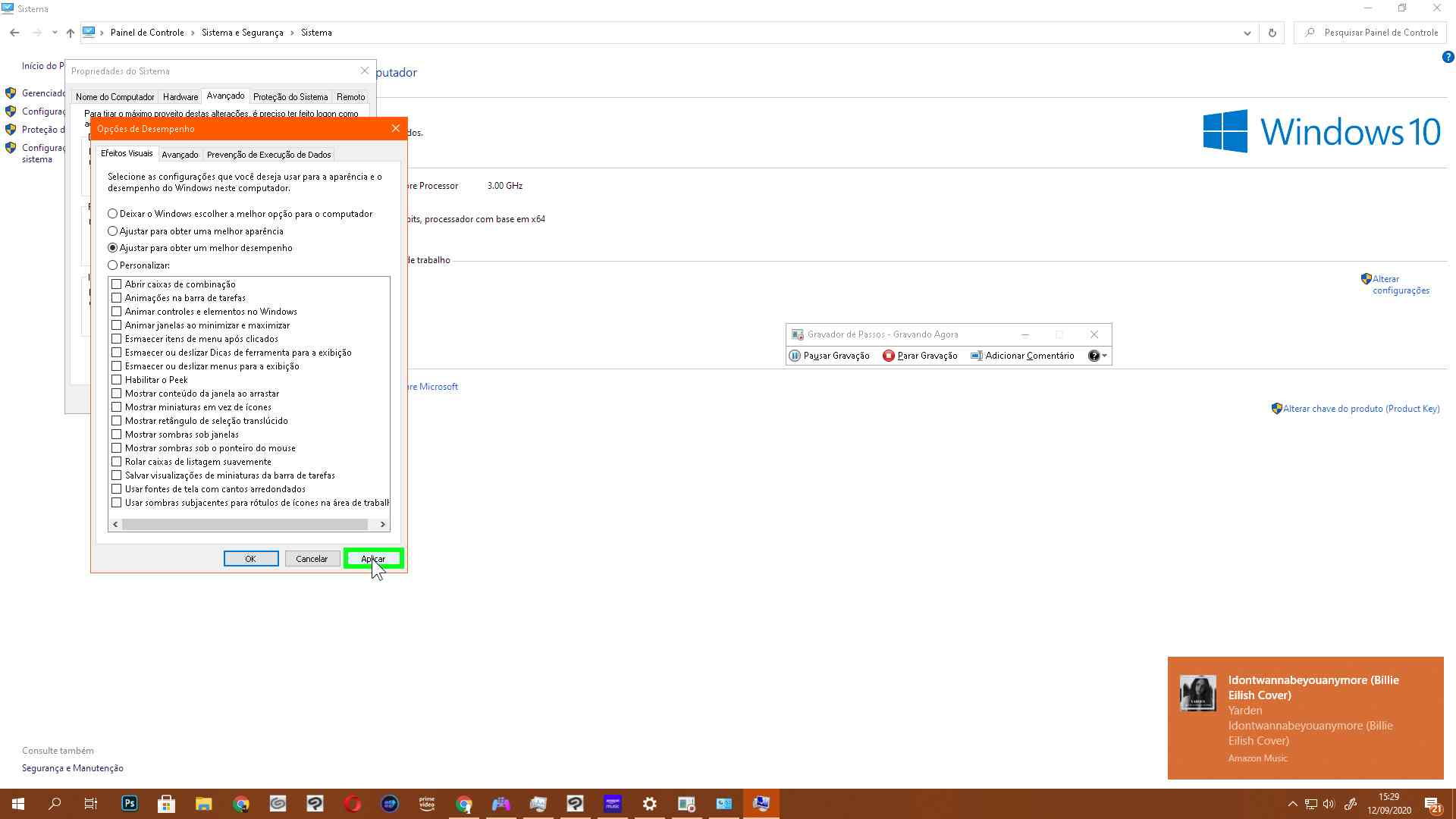This screenshot has height=819, width=1456.
Task: Click the red Parar Gravação icon
Action: (x=888, y=356)
